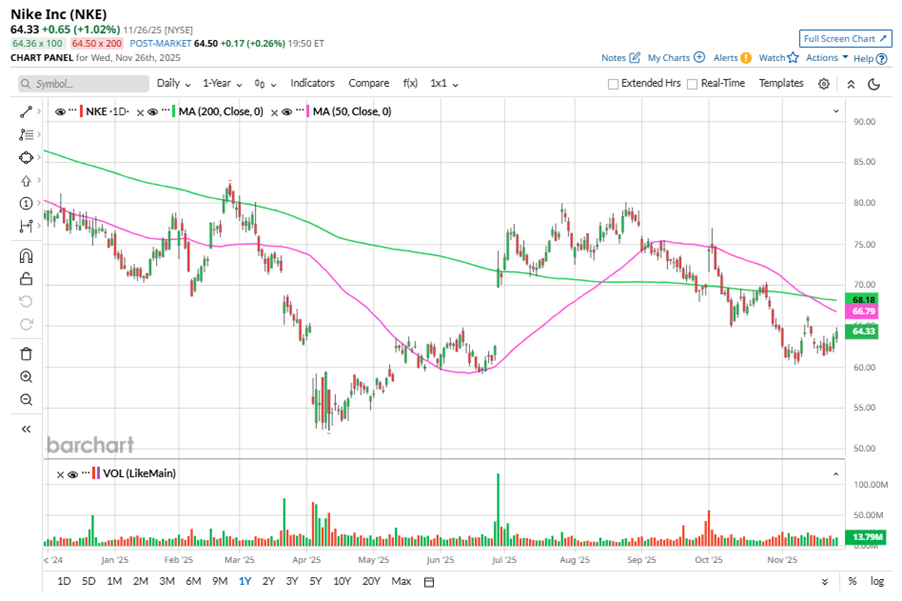Click the Watch star icon

[x=793, y=57]
